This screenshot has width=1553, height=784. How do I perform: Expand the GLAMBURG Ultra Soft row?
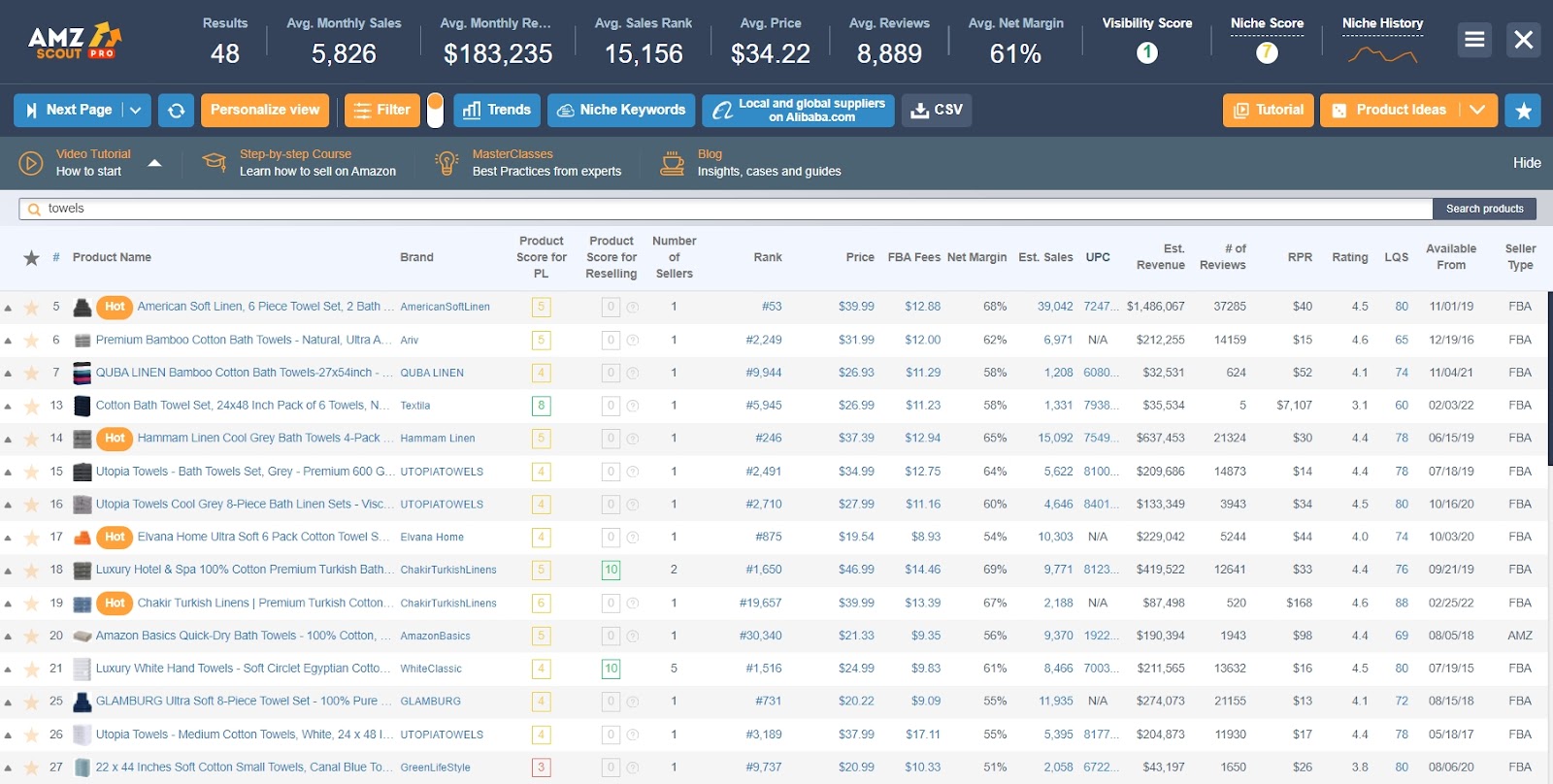8,702
